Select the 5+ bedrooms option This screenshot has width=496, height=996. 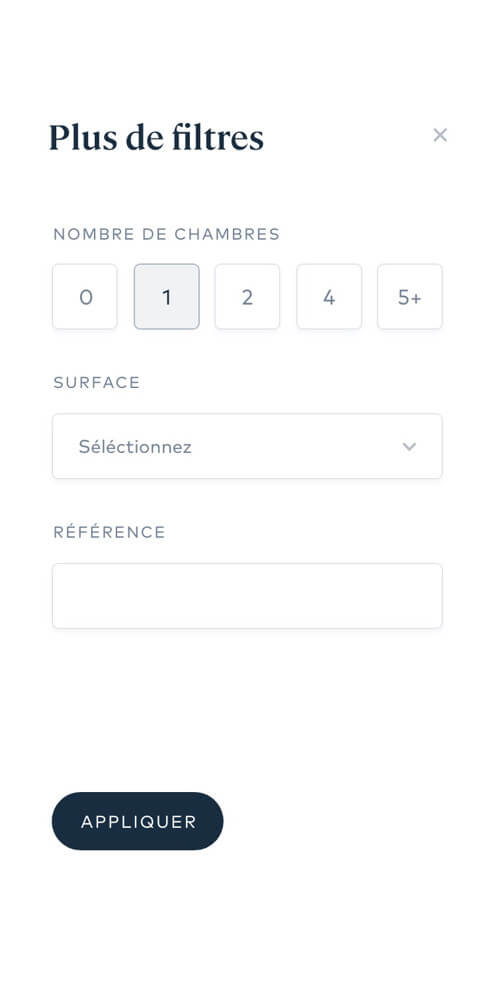click(410, 297)
